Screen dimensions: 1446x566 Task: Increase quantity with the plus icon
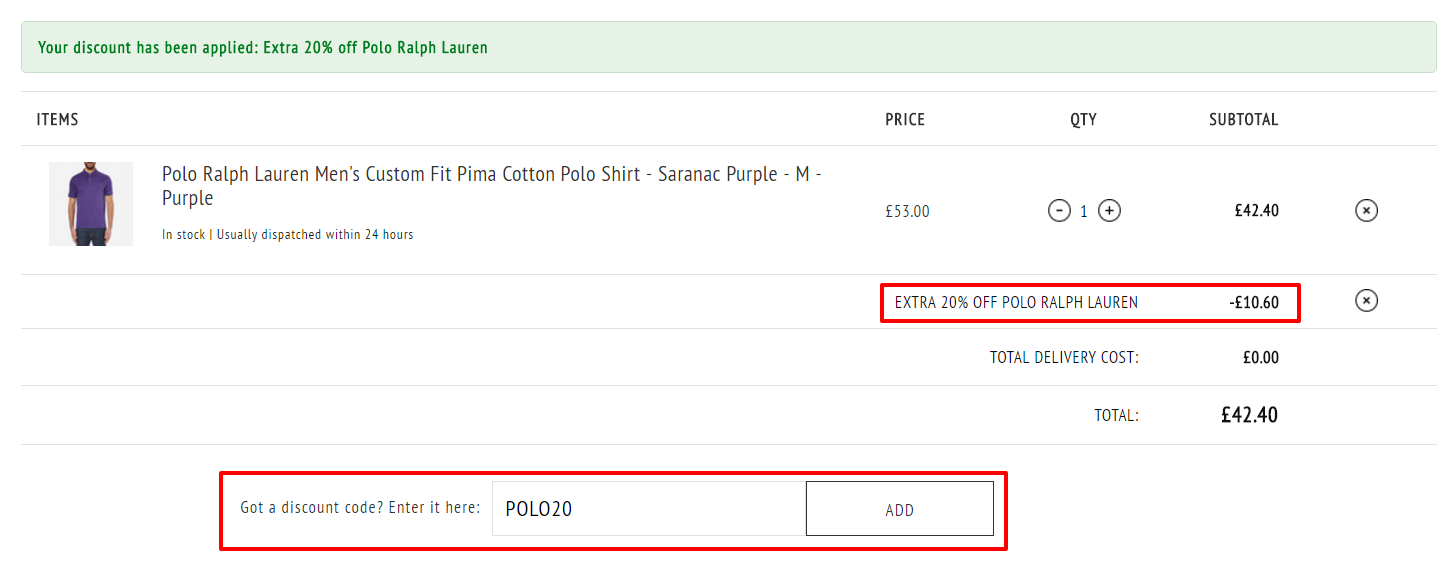(1109, 211)
